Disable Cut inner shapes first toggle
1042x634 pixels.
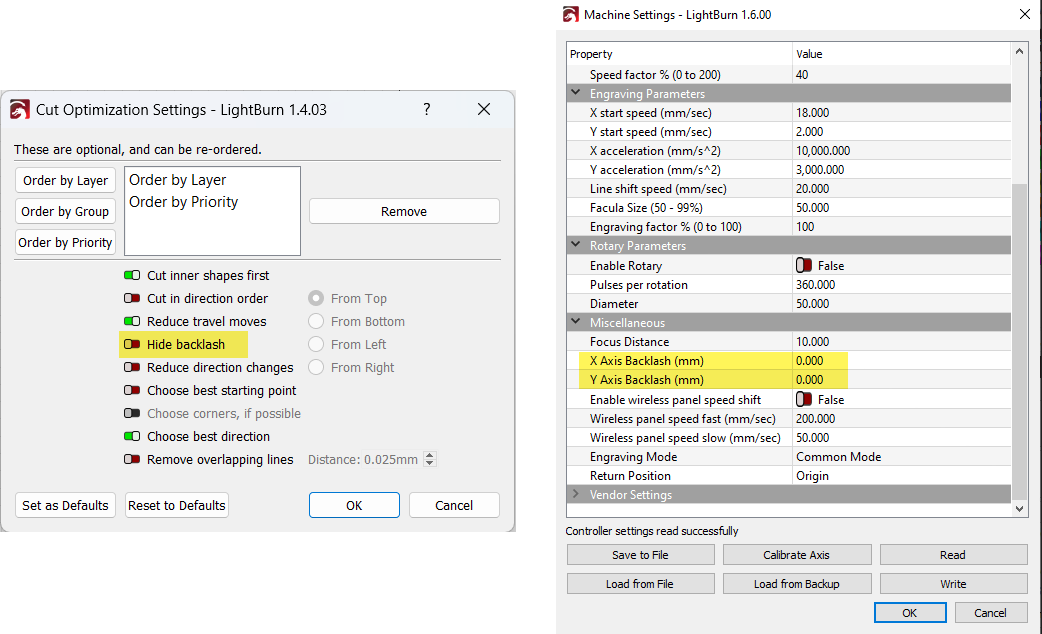coord(131,276)
